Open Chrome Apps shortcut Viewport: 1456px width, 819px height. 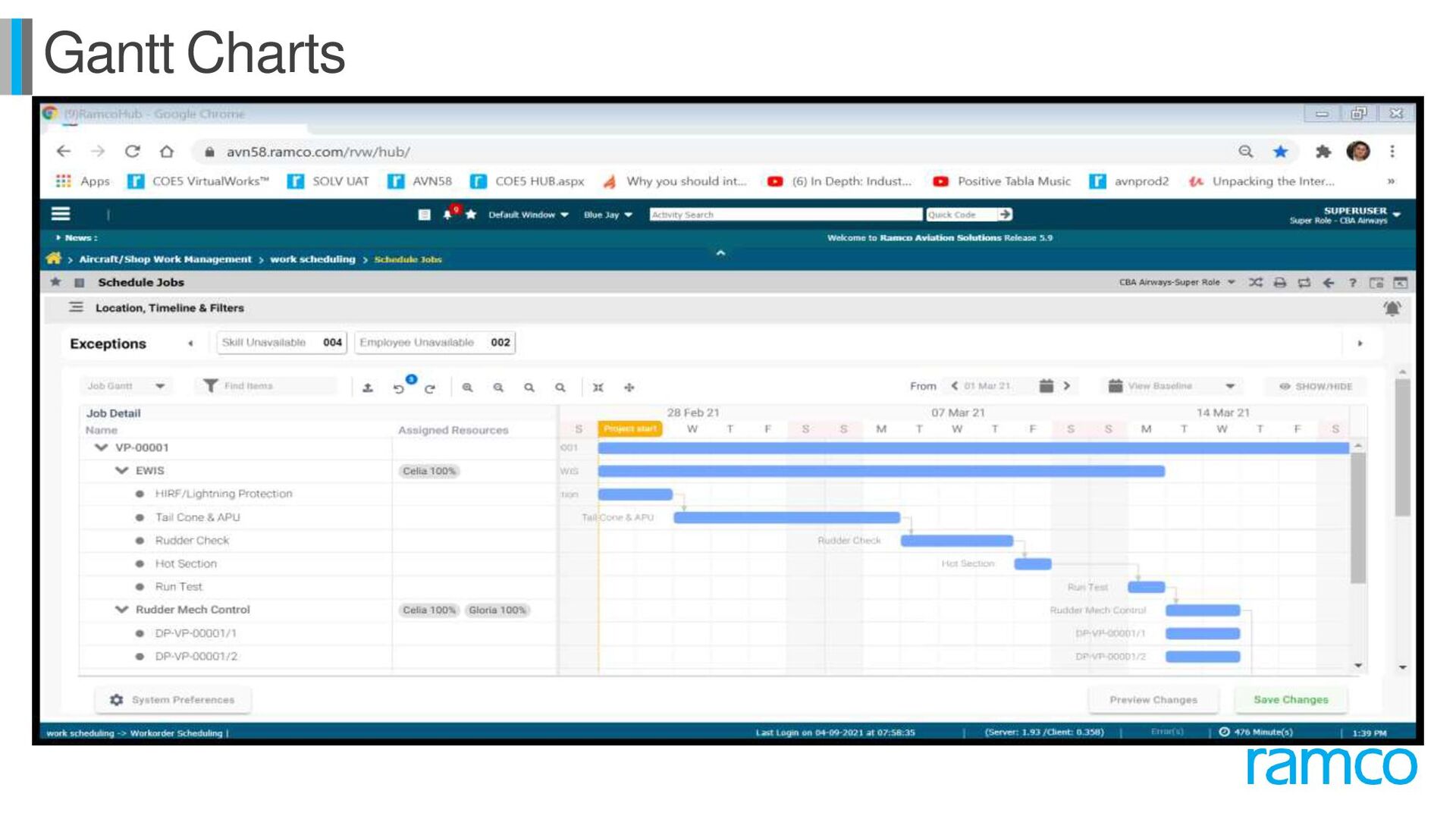(83, 181)
